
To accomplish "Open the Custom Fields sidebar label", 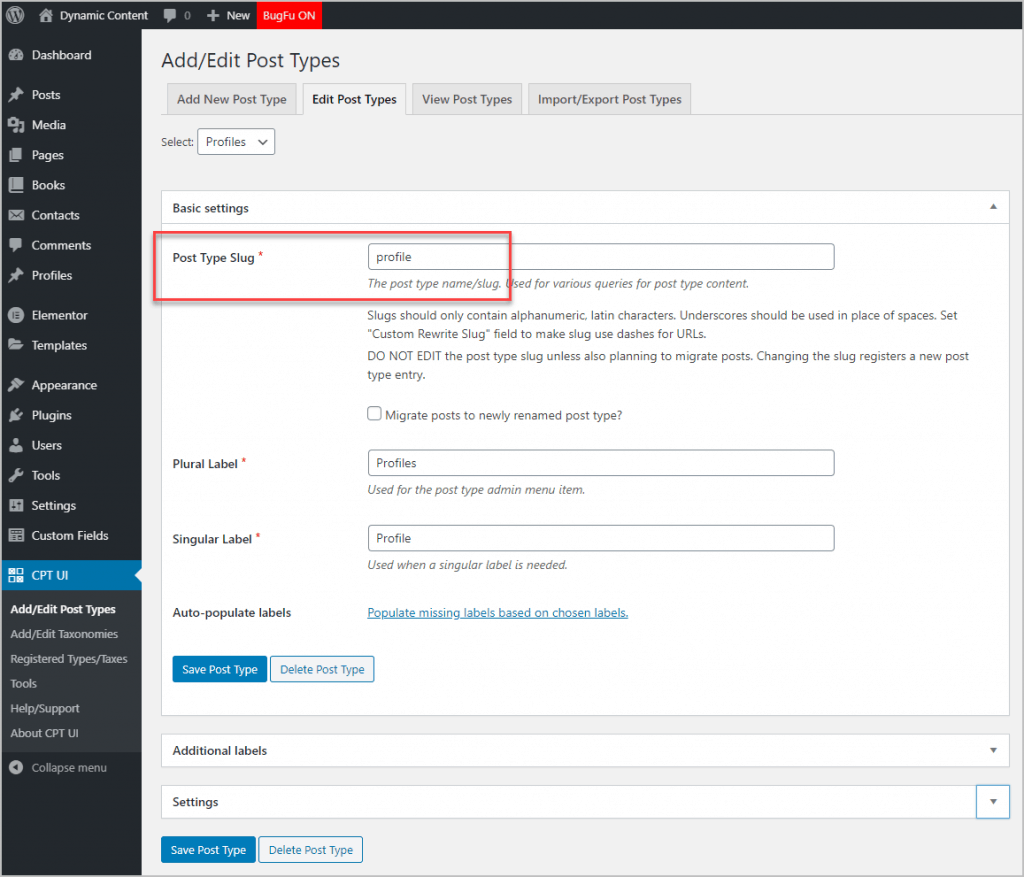I will coord(70,535).
